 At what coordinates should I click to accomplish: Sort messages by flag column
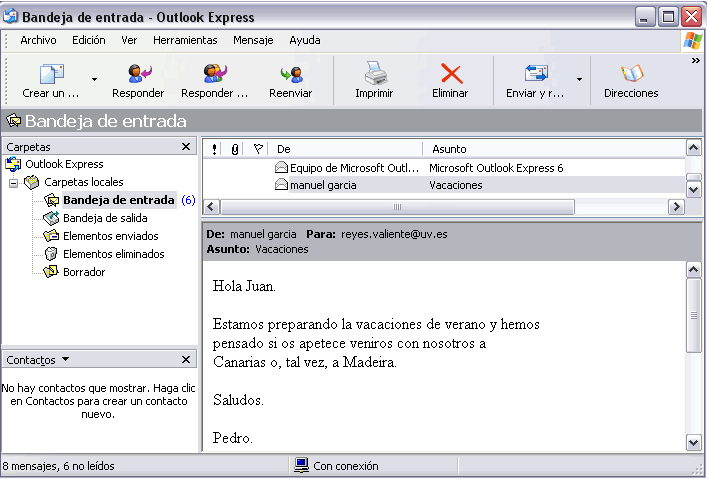point(258,149)
